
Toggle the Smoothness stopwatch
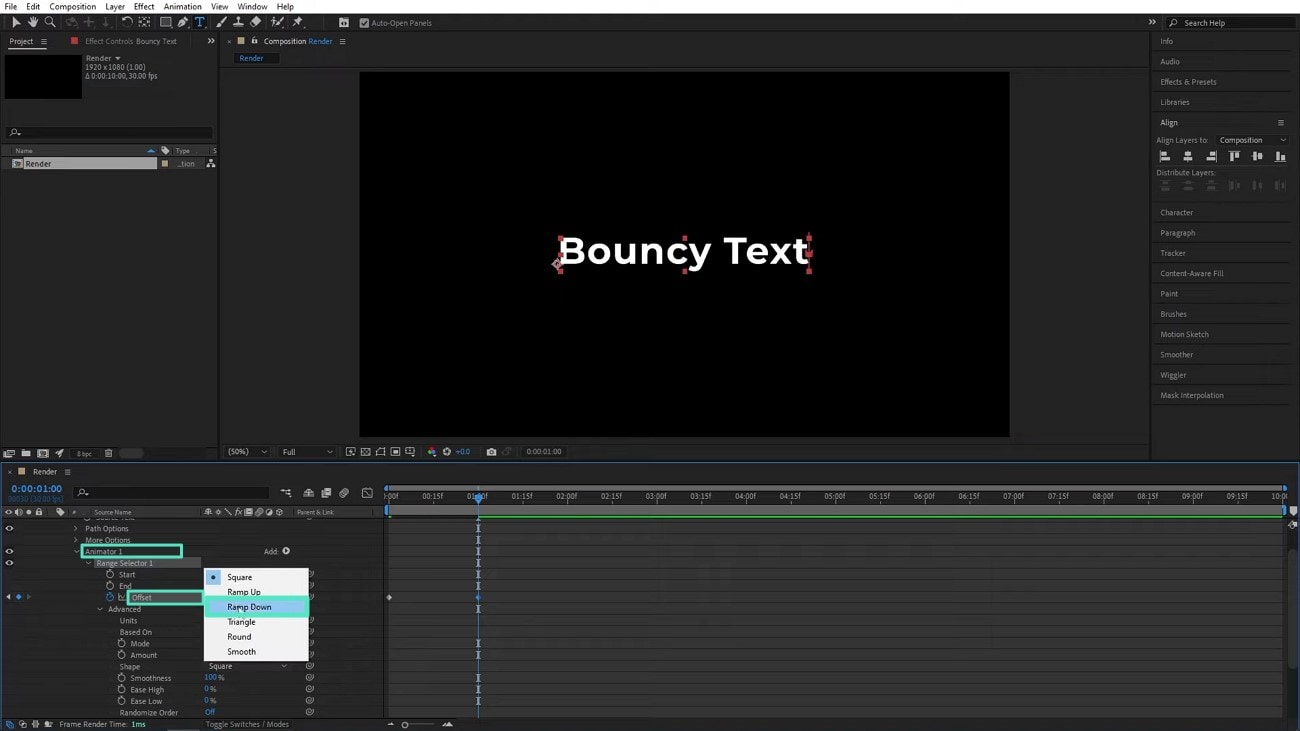pos(122,678)
